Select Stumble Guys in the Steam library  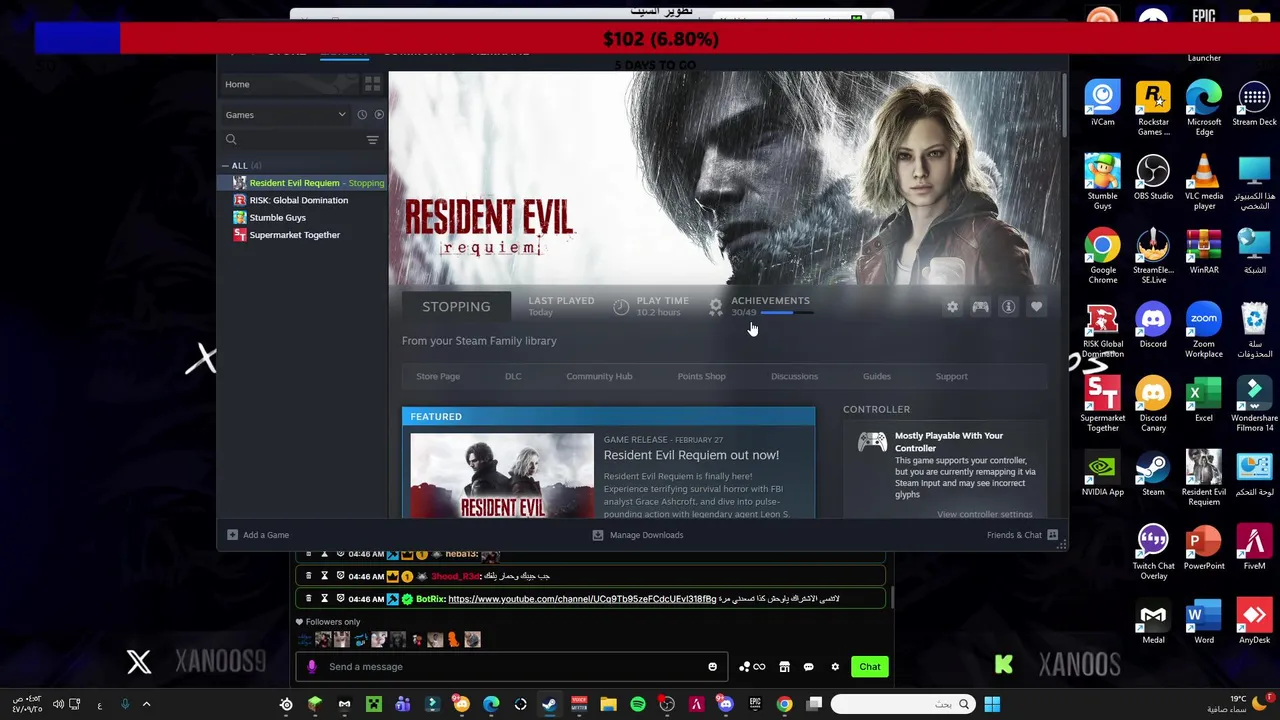[303, 217]
